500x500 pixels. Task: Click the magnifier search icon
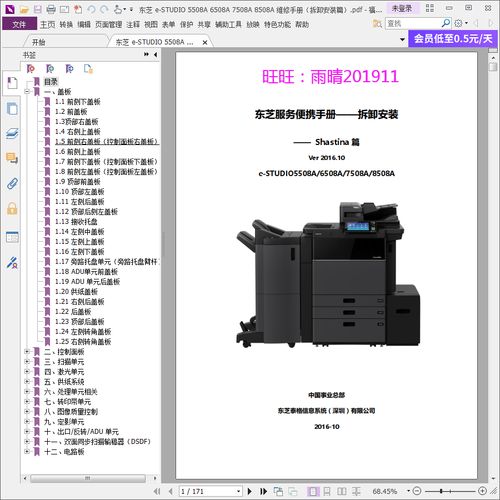(x=446, y=23)
